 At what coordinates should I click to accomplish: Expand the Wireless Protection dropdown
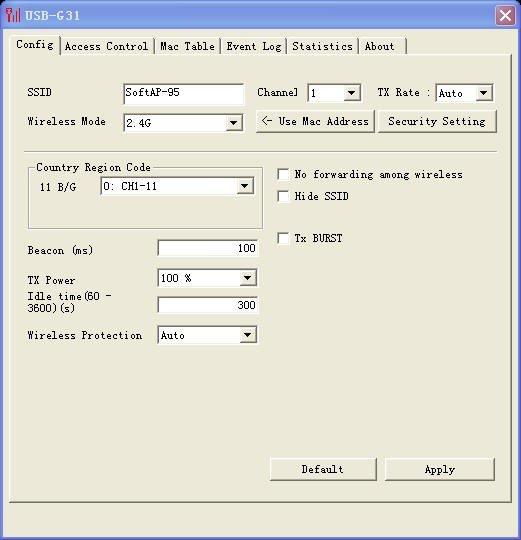point(207,335)
